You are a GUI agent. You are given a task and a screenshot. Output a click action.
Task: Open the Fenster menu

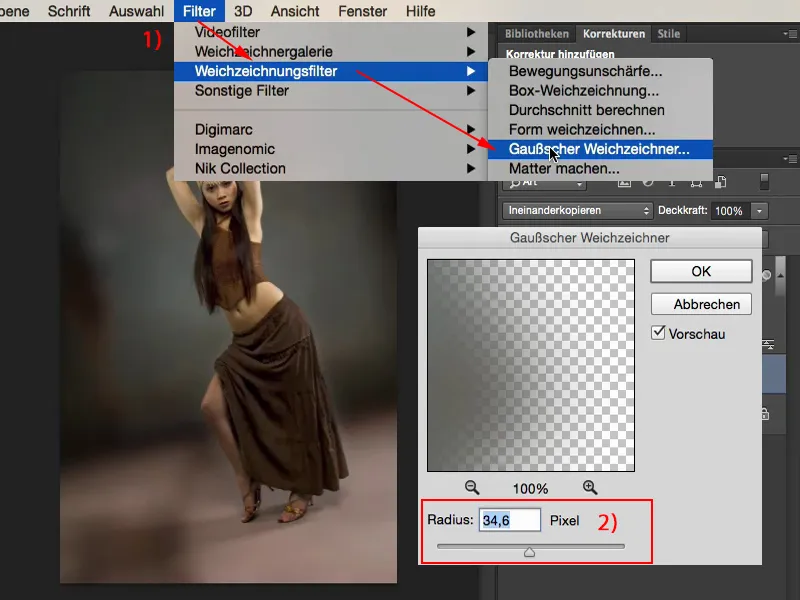coord(362,11)
